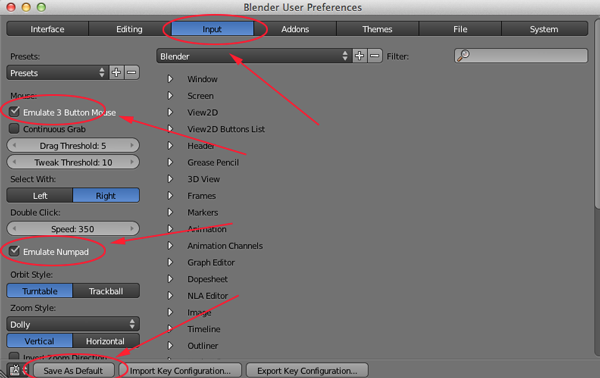Click the Drag Threshold value slider
This screenshot has width=600, height=378.
point(73,145)
